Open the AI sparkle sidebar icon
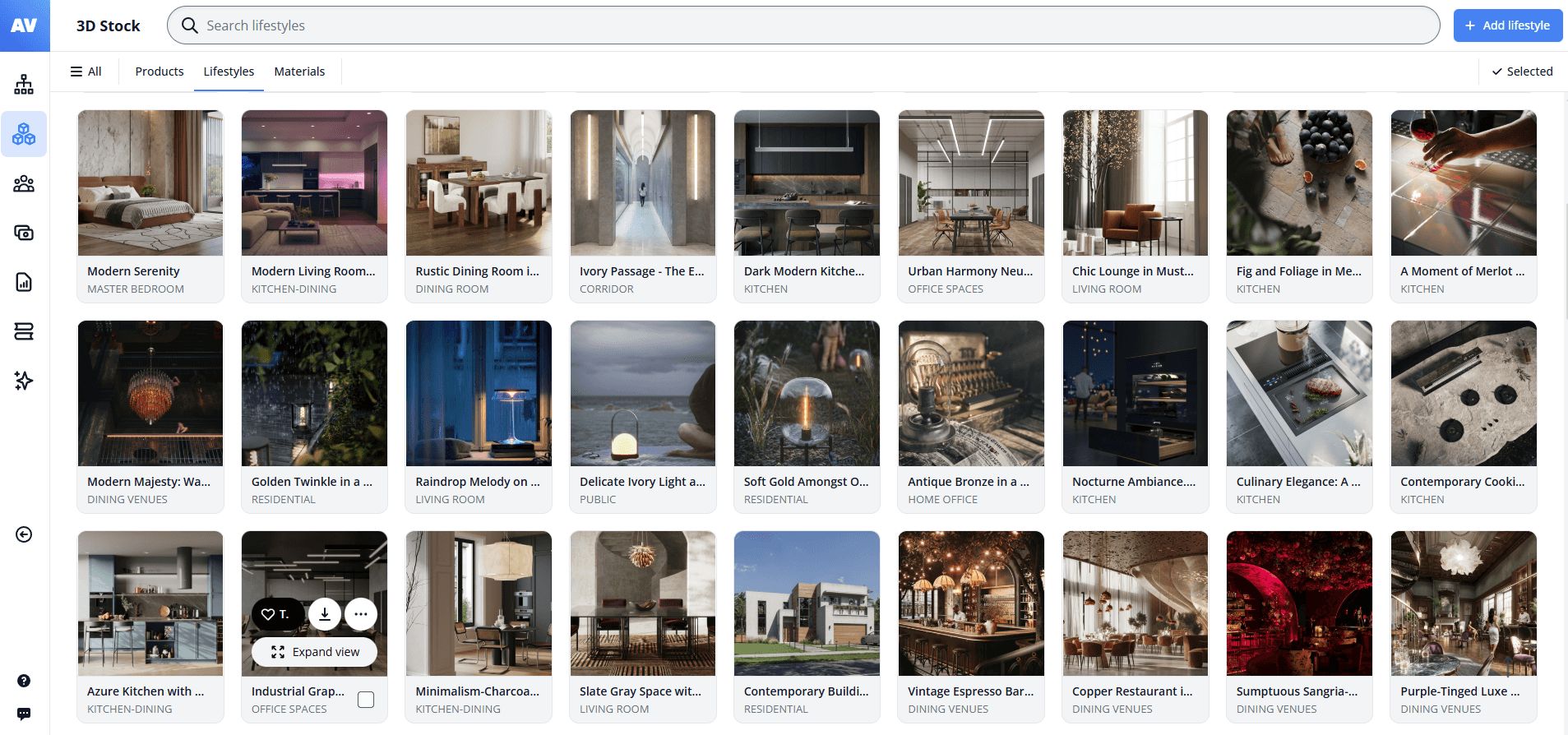The height and width of the screenshot is (735, 1568). point(24,381)
